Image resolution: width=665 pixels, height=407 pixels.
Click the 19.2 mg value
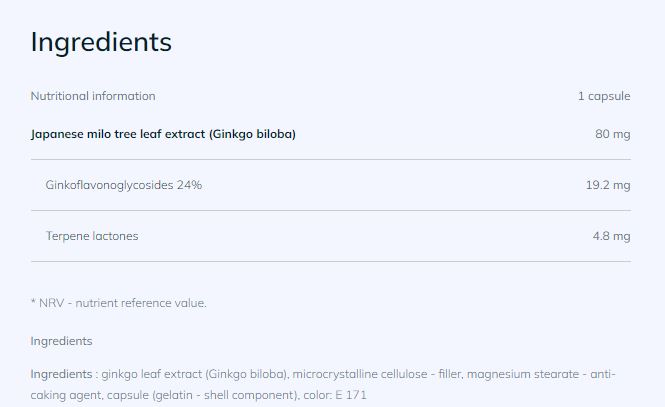point(607,185)
